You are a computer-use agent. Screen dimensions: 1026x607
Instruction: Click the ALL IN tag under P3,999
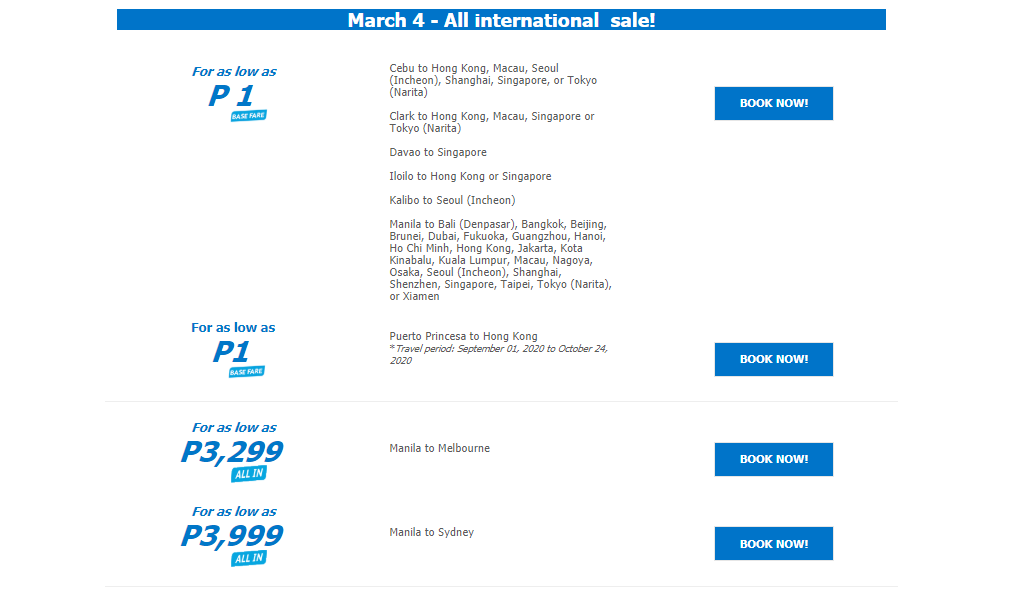249,558
